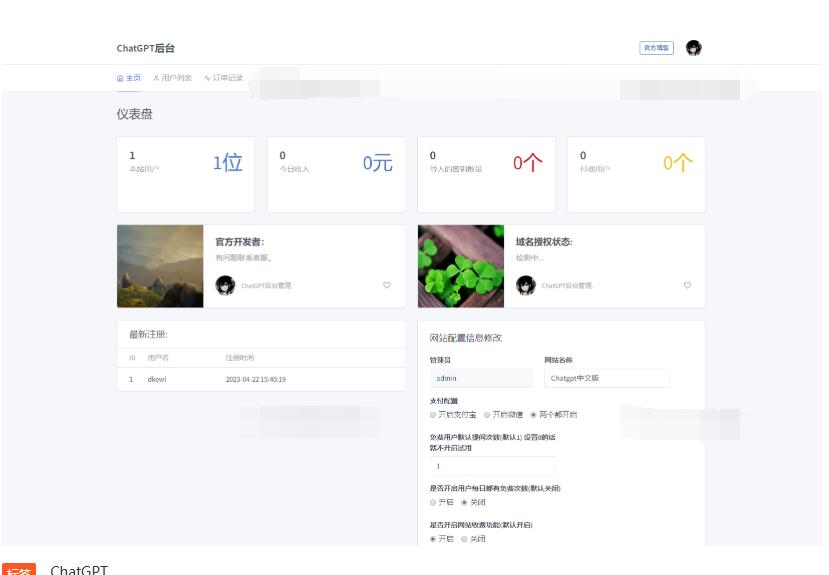Select the 开启微信 radio option
Screen dimensions: 829x575
(487, 415)
